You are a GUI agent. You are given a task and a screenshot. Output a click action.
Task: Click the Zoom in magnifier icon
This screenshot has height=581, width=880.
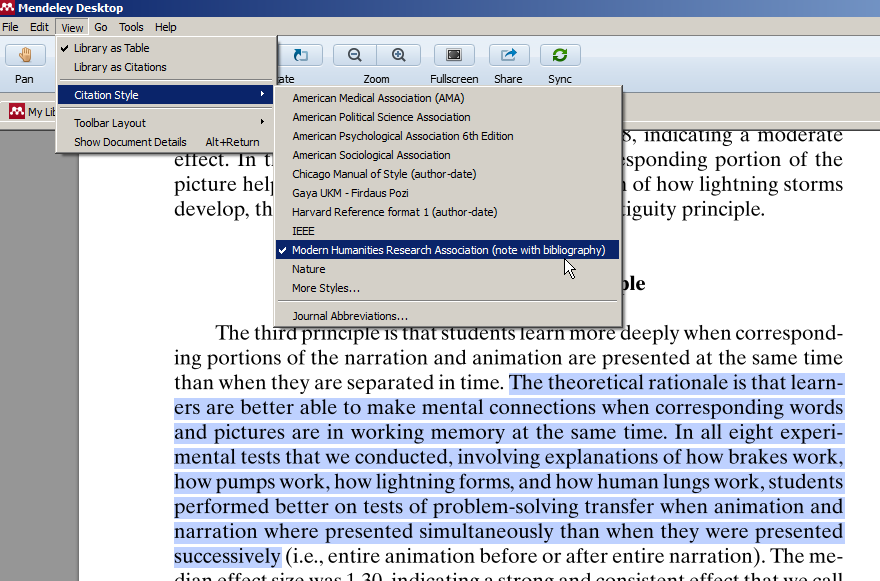point(398,56)
